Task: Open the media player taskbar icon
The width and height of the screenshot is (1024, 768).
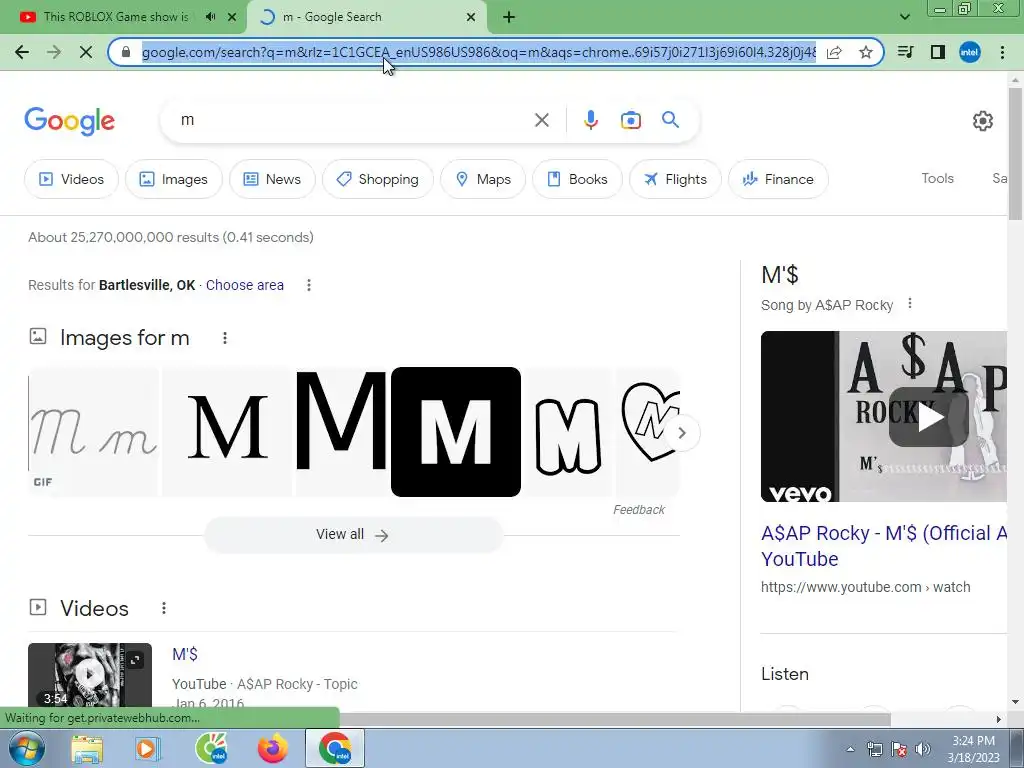Action: [x=148, y=748]
